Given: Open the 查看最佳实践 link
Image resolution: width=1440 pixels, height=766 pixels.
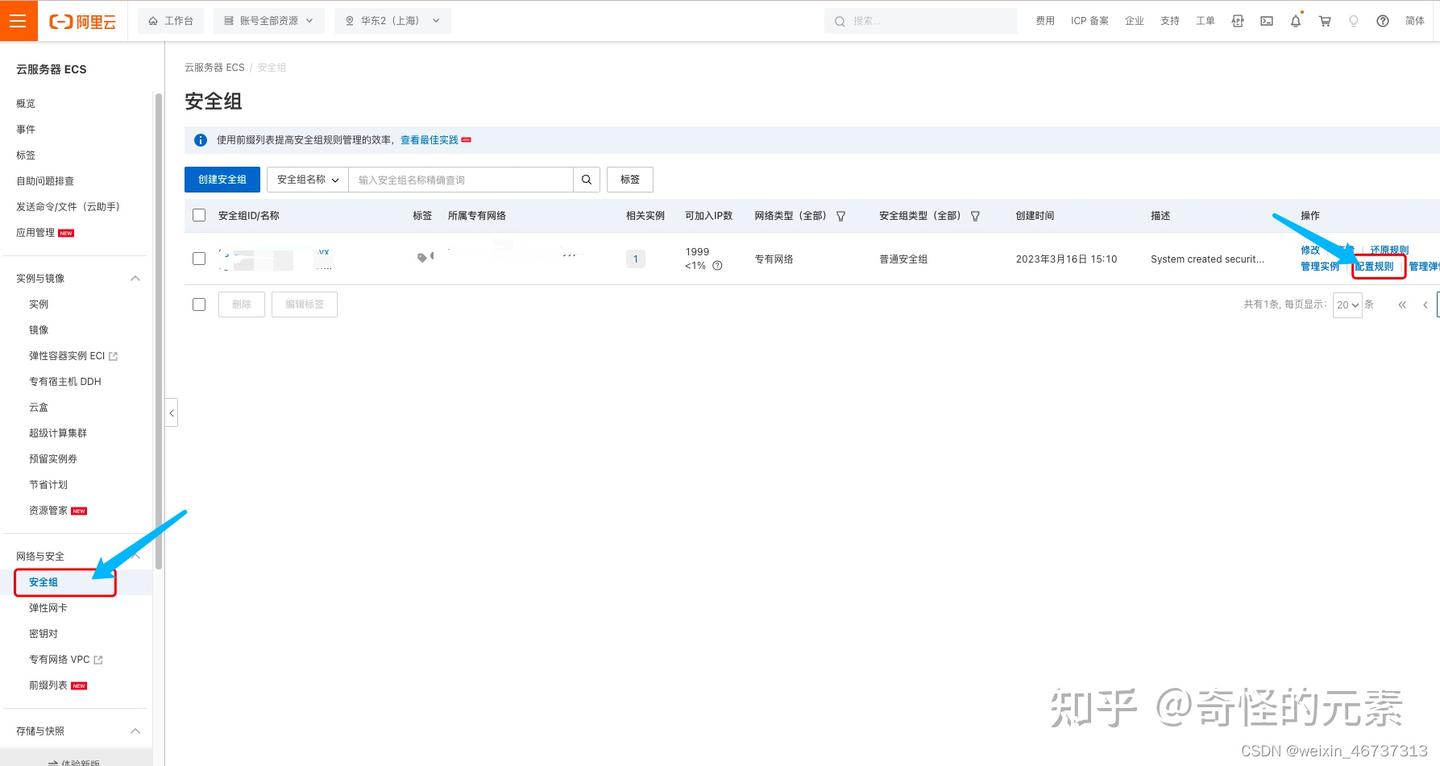Looking at the screenshot, I should click(429, 139).
